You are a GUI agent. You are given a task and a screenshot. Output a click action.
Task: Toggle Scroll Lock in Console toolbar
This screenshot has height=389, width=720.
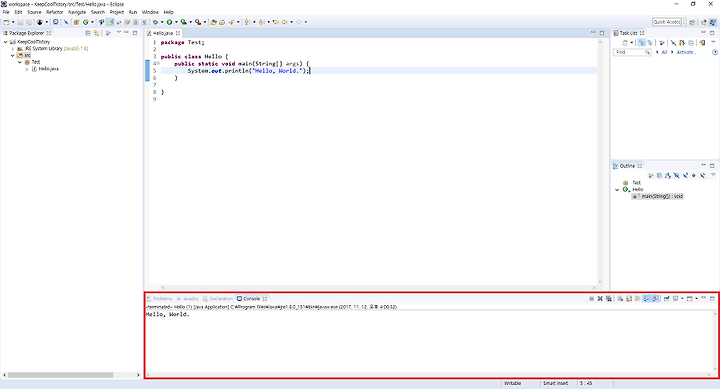coord(629,299)
